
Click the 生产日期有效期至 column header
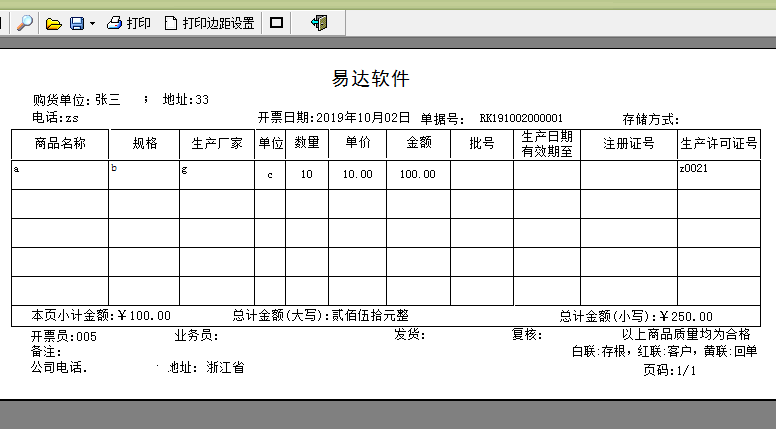tap(547, 143)
